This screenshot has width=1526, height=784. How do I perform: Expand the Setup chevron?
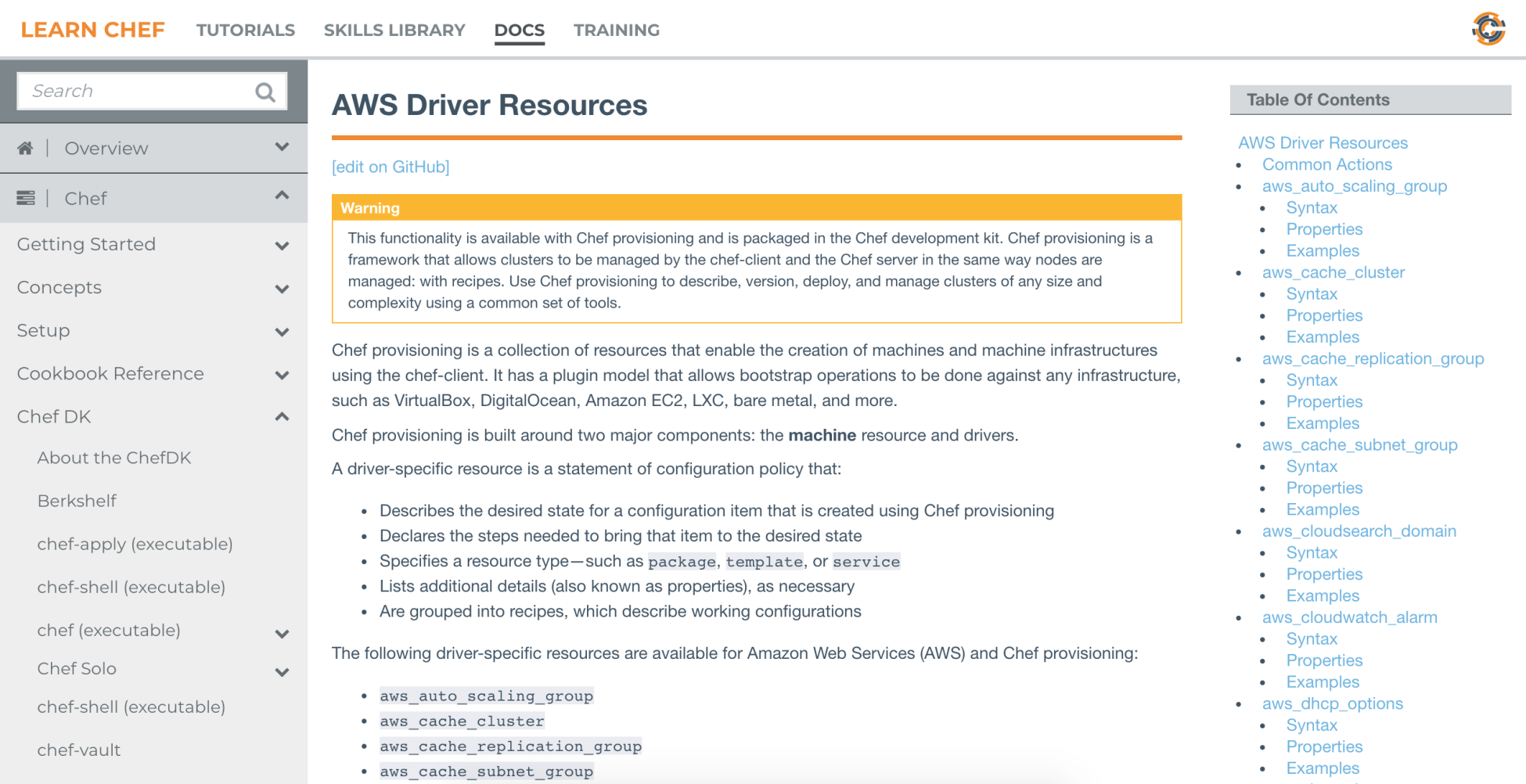(x=283, y=332)
